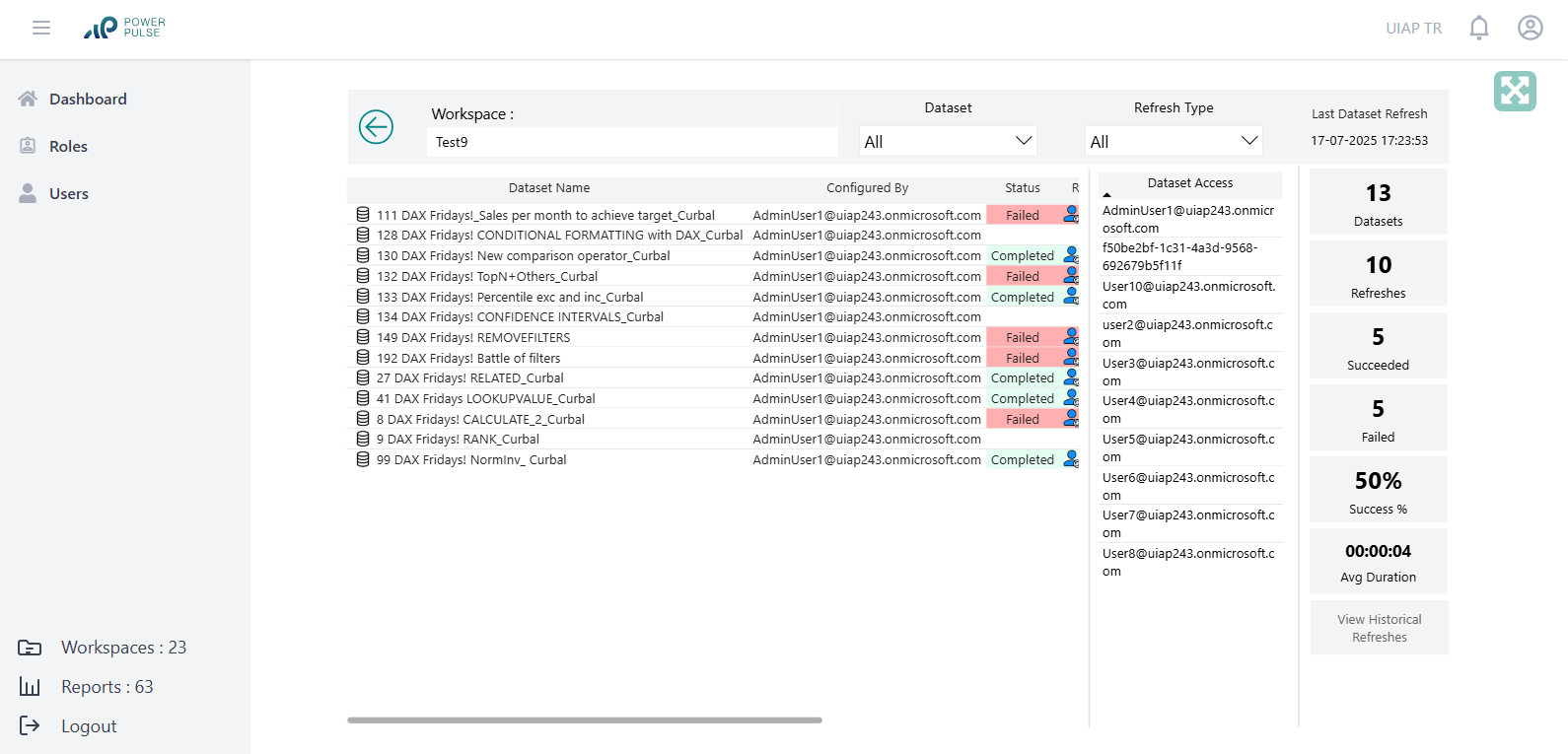Click user icon for 130 DAX Fridays row
The width and height of the screenshot is (1568, 754).
coord(1071,254)
